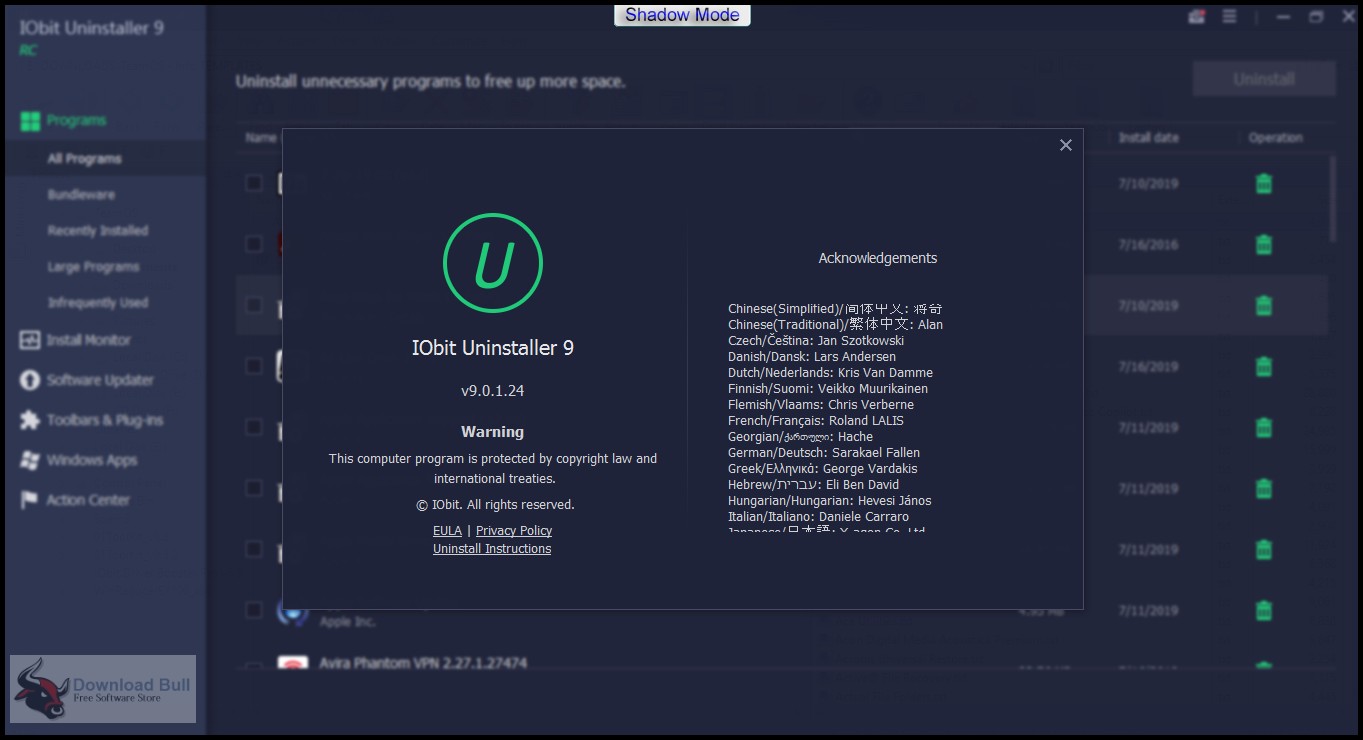Viewport: 1363px width, 740px height.
Task: Click the 'Uninstall unnecessary programs' header text
Action: (430, 82)
